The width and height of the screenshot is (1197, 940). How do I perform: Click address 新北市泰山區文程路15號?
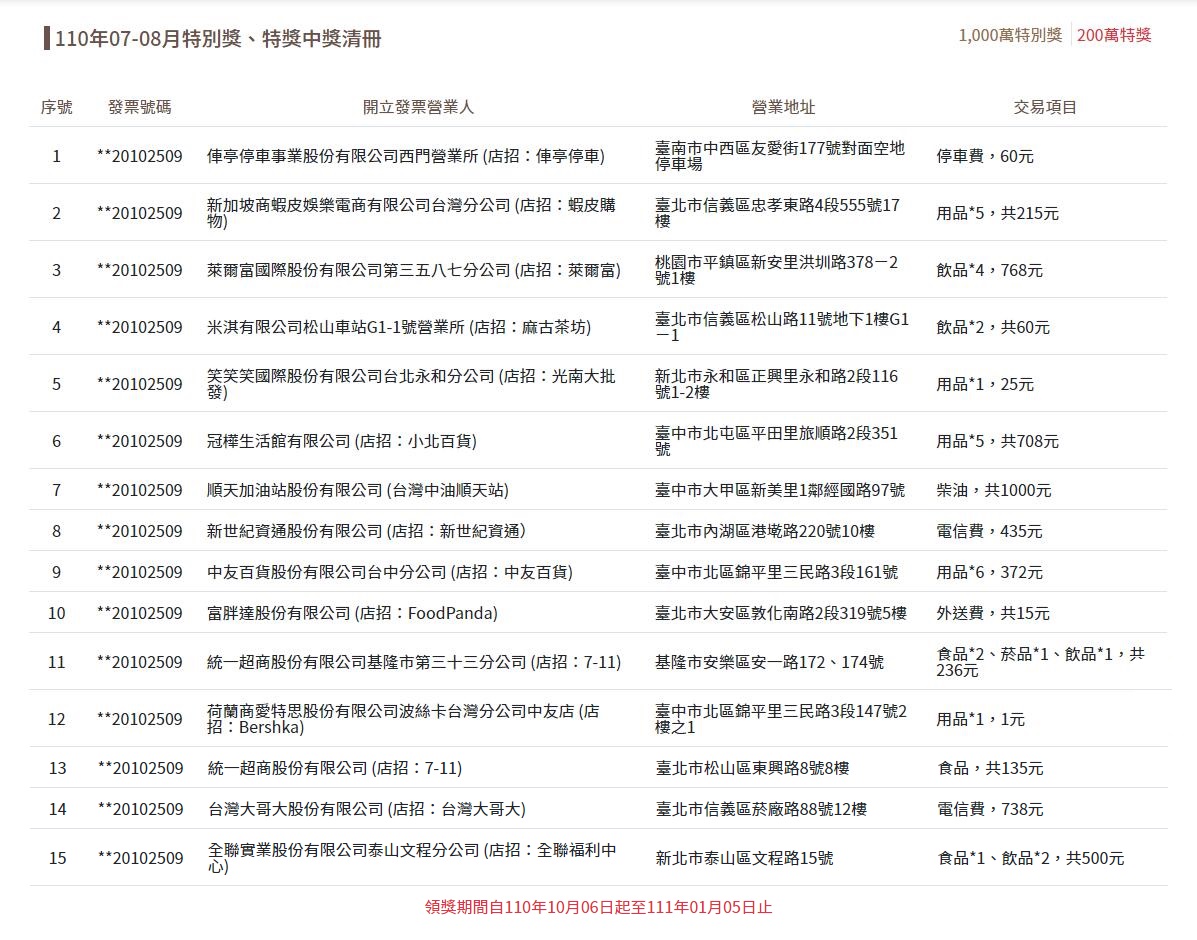pos(744,858)
